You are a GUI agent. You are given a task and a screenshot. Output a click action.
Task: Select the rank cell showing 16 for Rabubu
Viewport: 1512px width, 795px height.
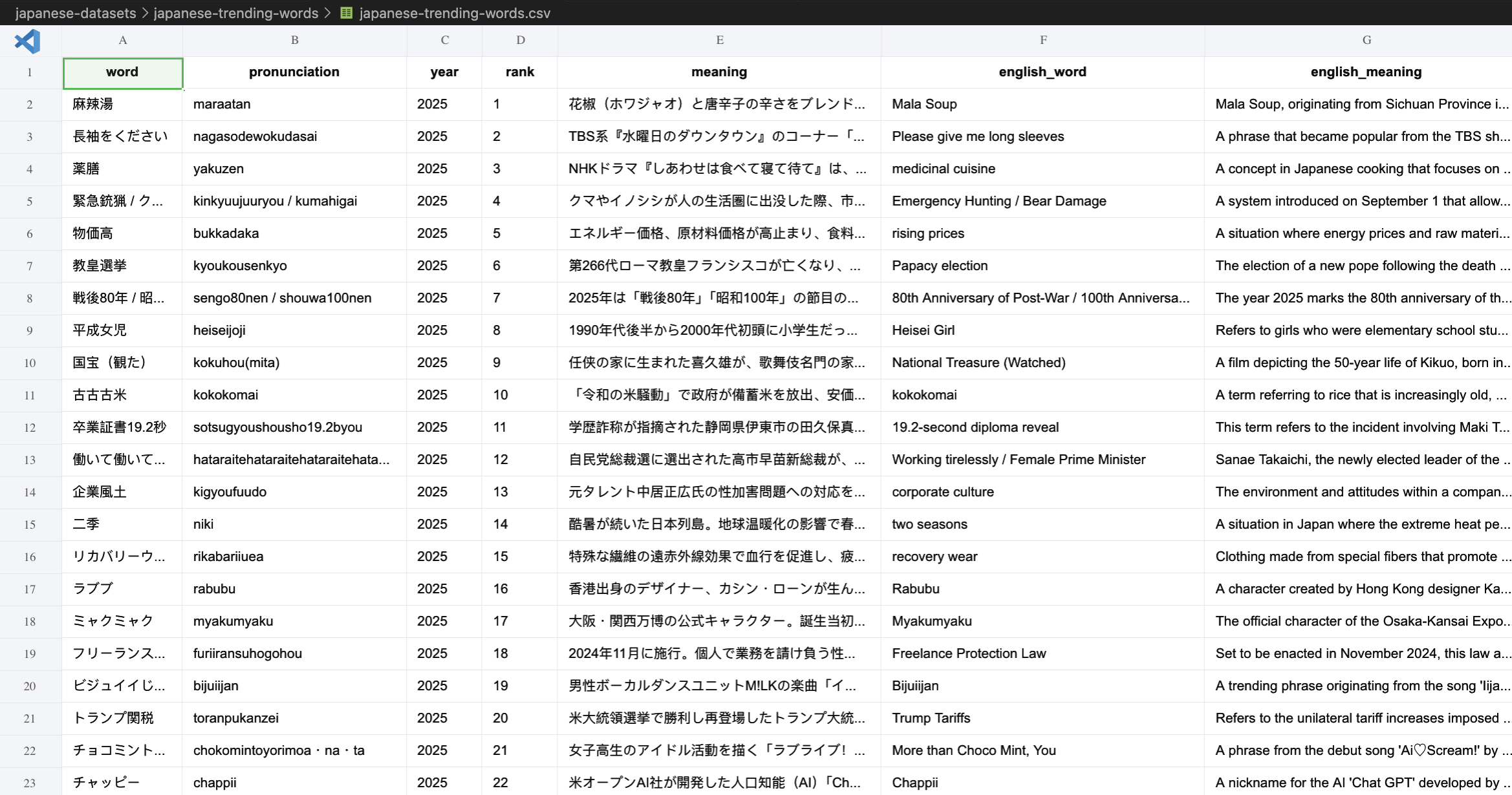pyautogui.click(x=519, y=589)
